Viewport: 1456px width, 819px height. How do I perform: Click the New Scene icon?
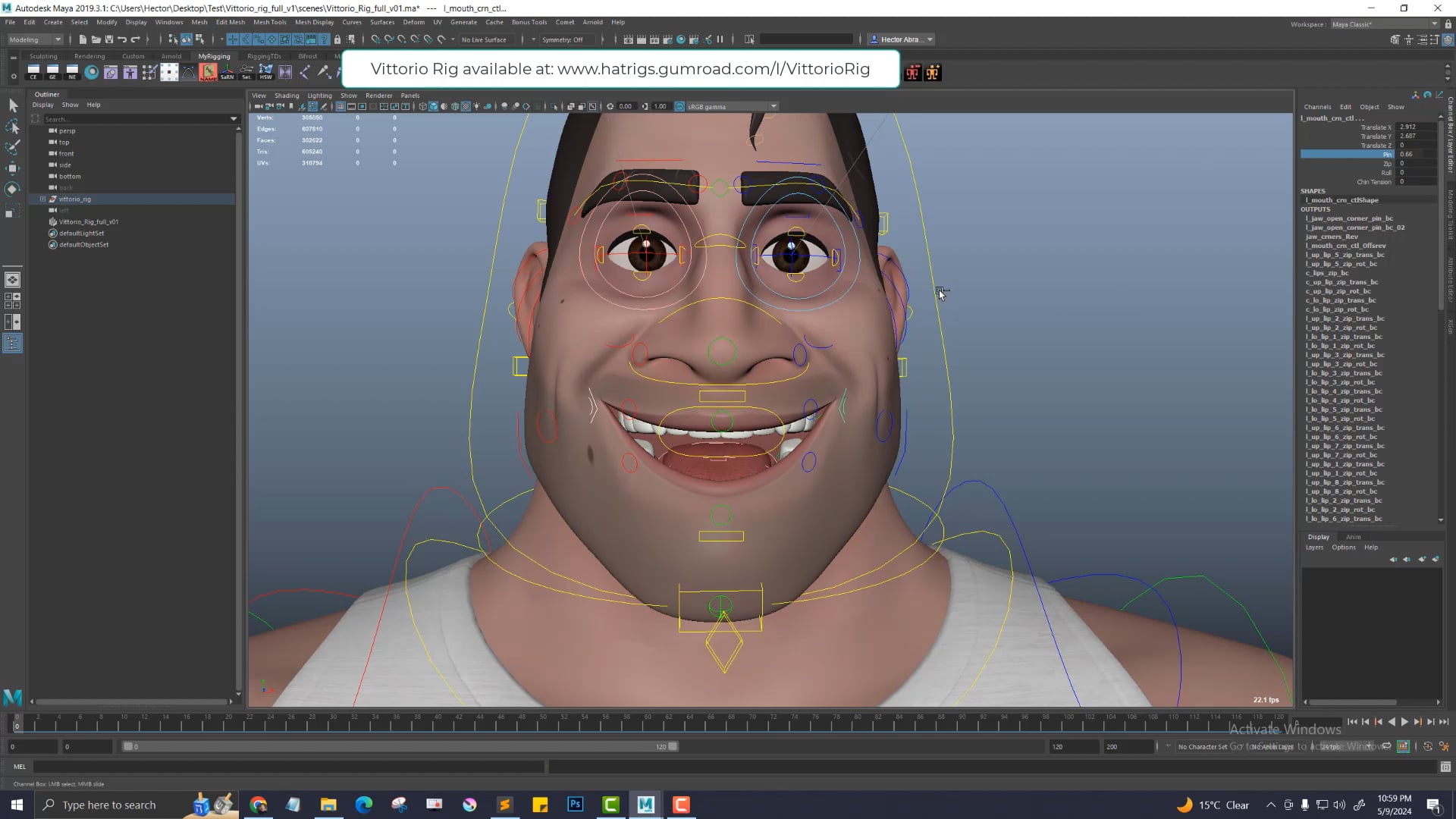[x=83, y=39]
